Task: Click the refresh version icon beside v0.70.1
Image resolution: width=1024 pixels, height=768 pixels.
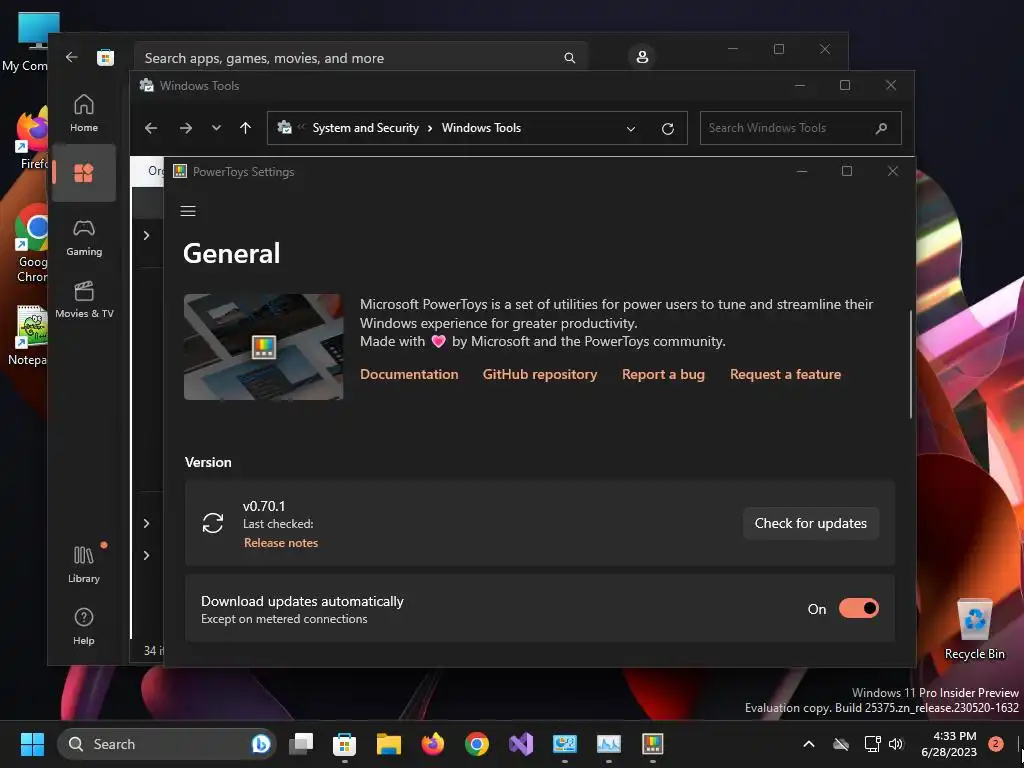Action: pyautogui.click(x=213, y=523)
